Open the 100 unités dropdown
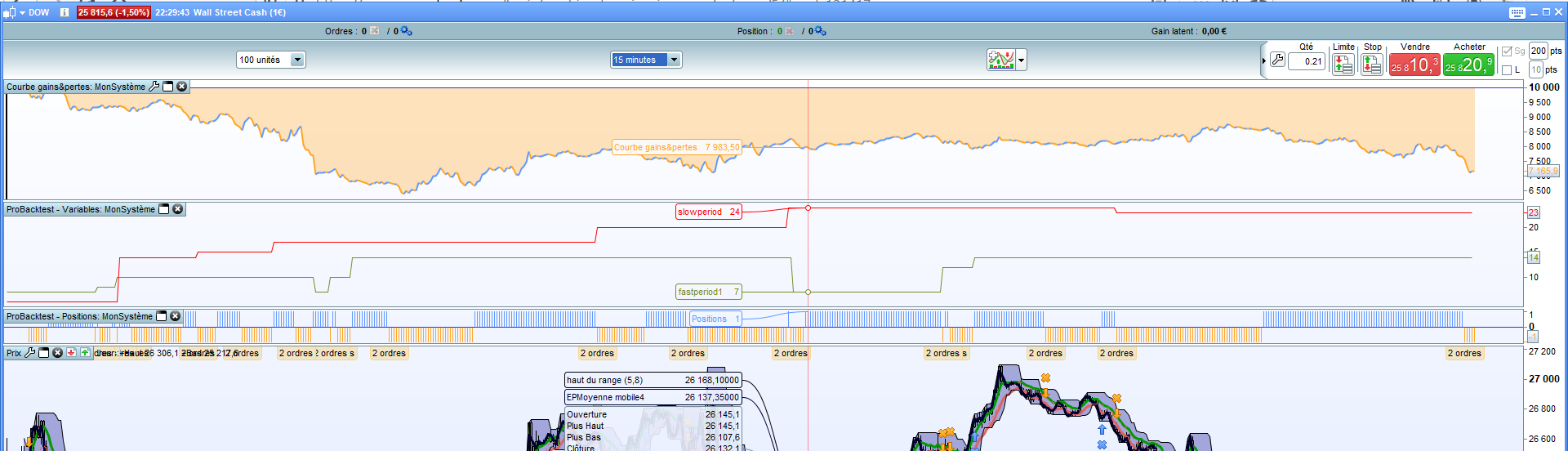Image resolution: width=1568 pixels, height=451 pixels. 297,60
